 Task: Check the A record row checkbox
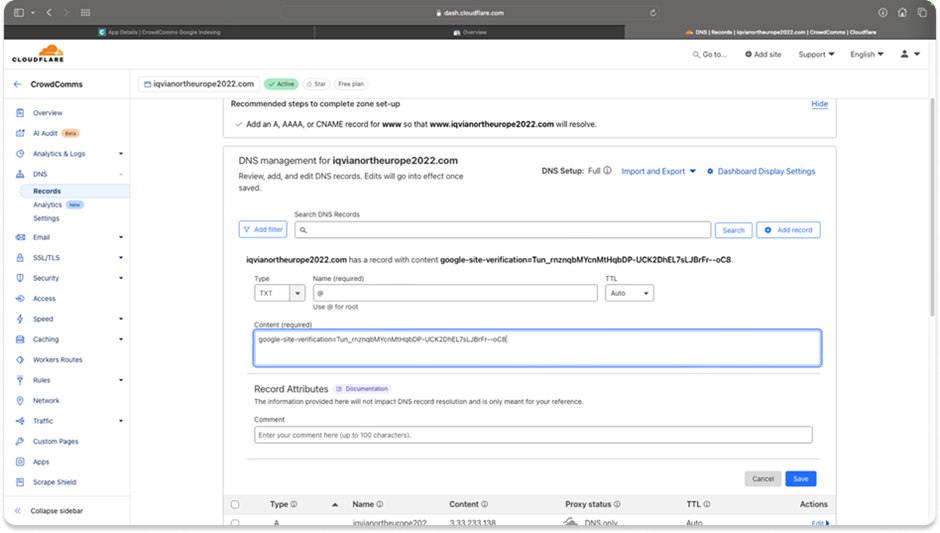click(235, 523)
